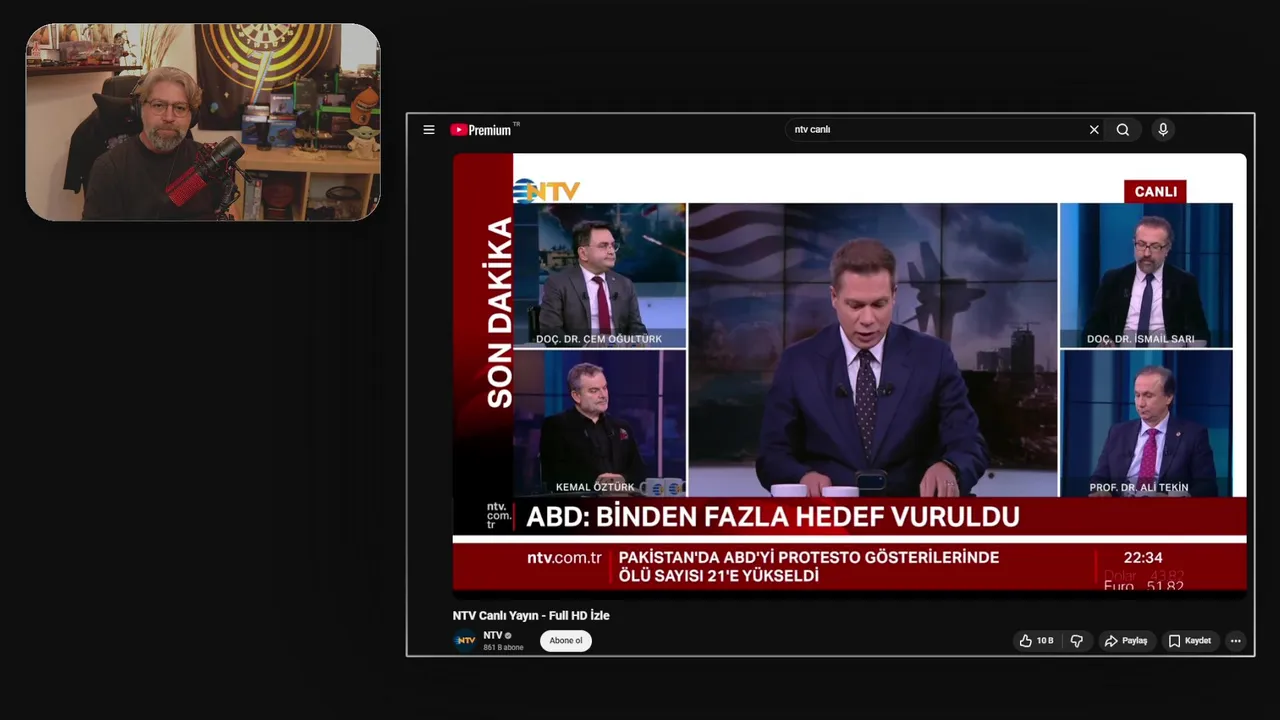The width and height of the screenshot is (1280, 720).
Task: Open the YouTube hamburger guide menu
Action: (429, 130)
